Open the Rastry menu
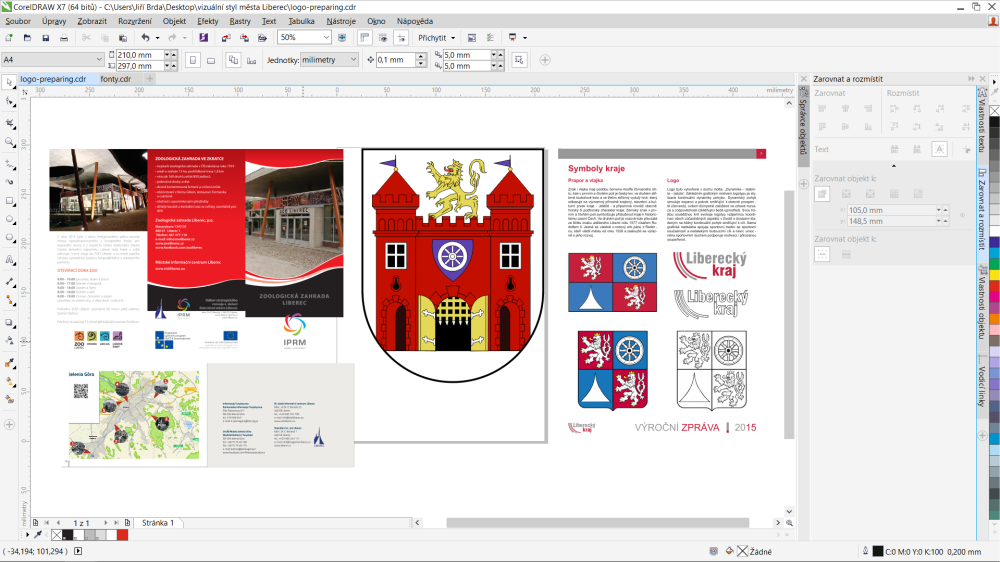 click(x=240, y=21)
